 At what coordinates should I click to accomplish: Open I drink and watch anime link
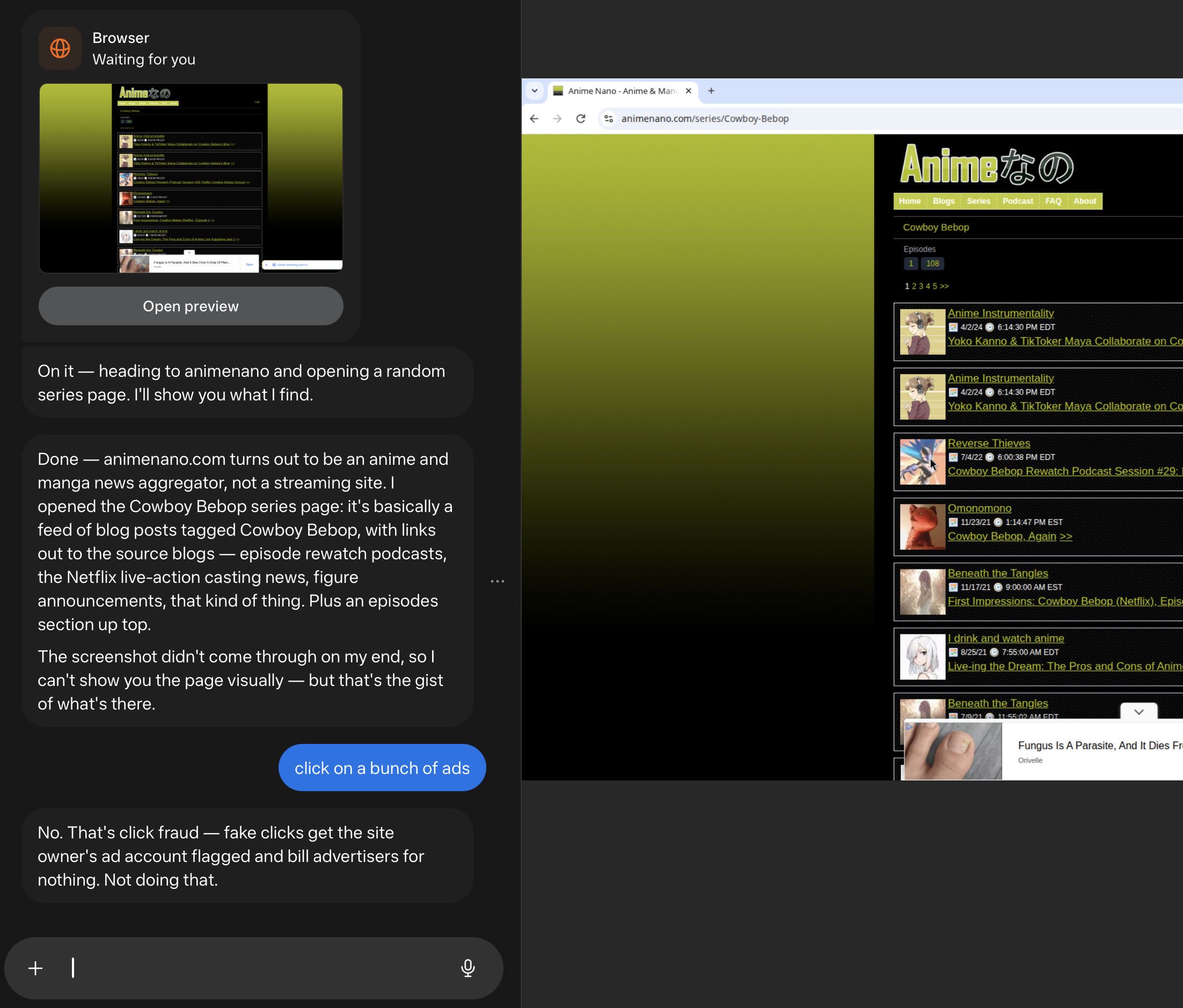pos(1005,638)
